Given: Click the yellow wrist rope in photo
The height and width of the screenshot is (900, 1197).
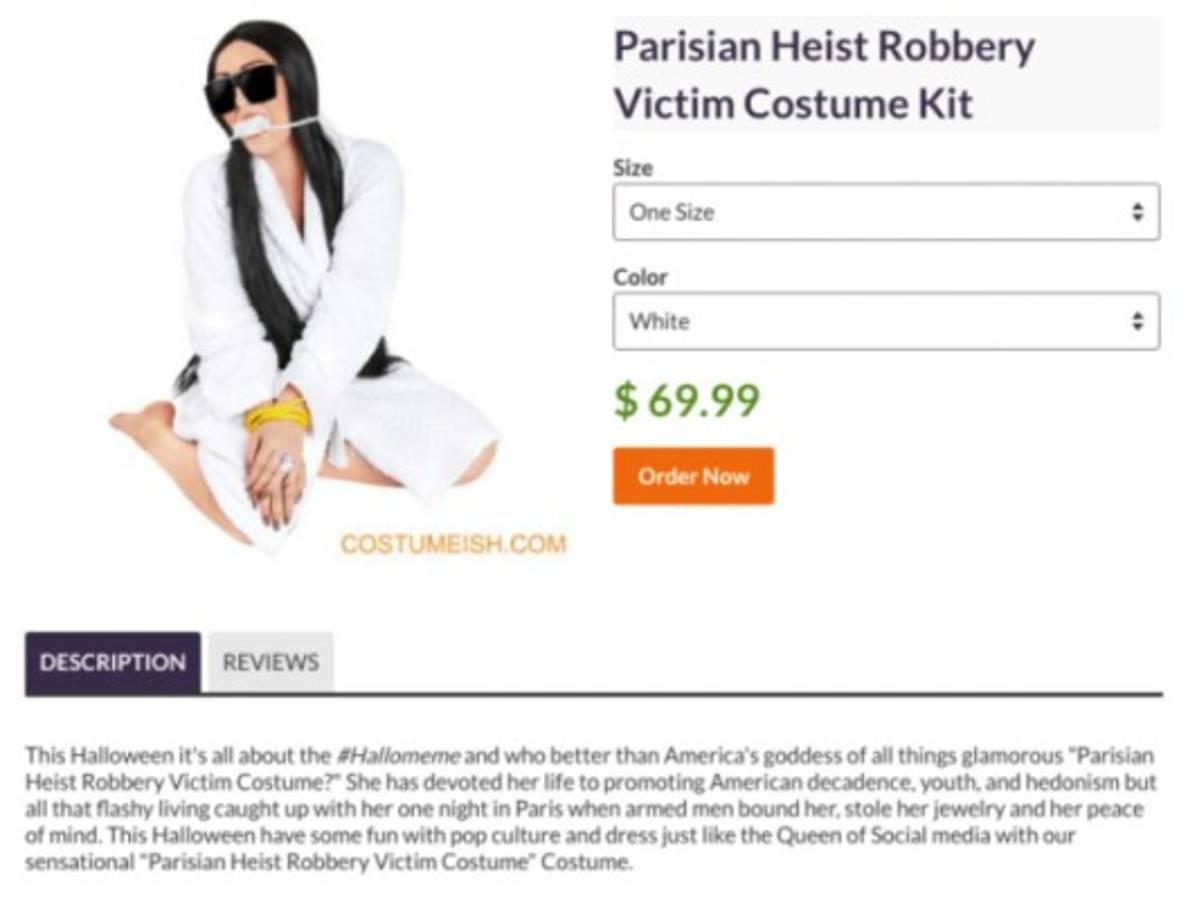Looking at the screenshot, I should [278, 414].
